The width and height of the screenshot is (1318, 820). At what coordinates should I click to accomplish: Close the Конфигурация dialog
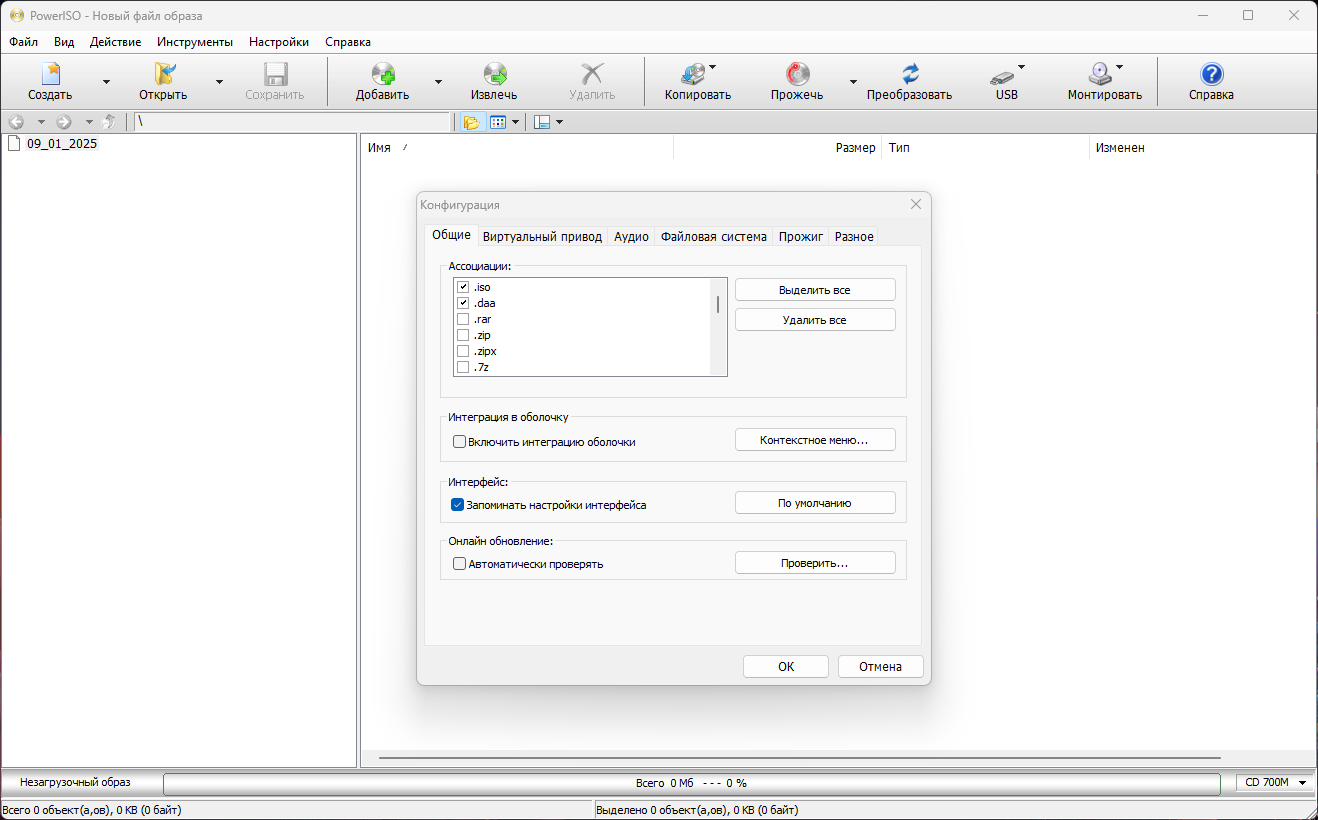click(916, 204)
